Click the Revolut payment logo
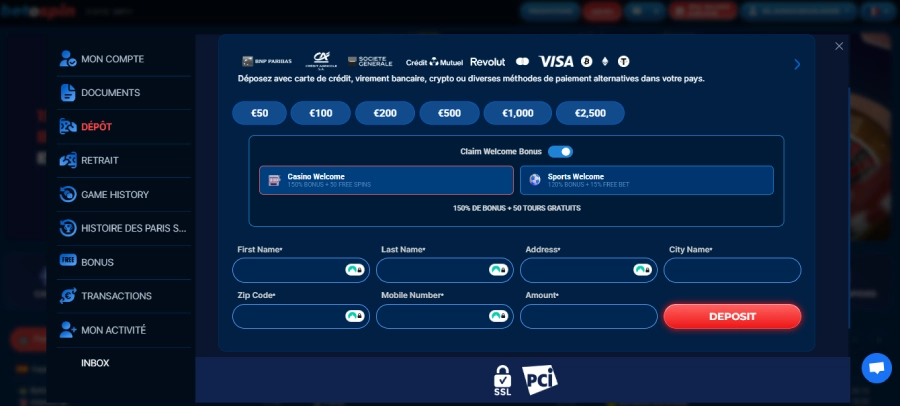Viewport: 900px width, 406px height. [487, 62]
